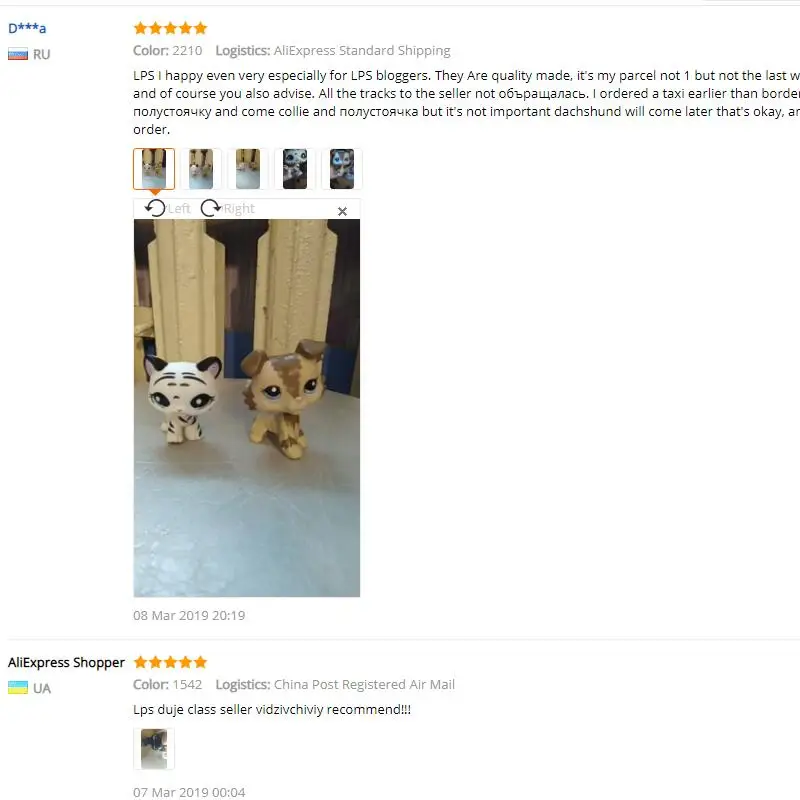Open the fifth photo thumbnail in D***a's review

click(342, 169)
